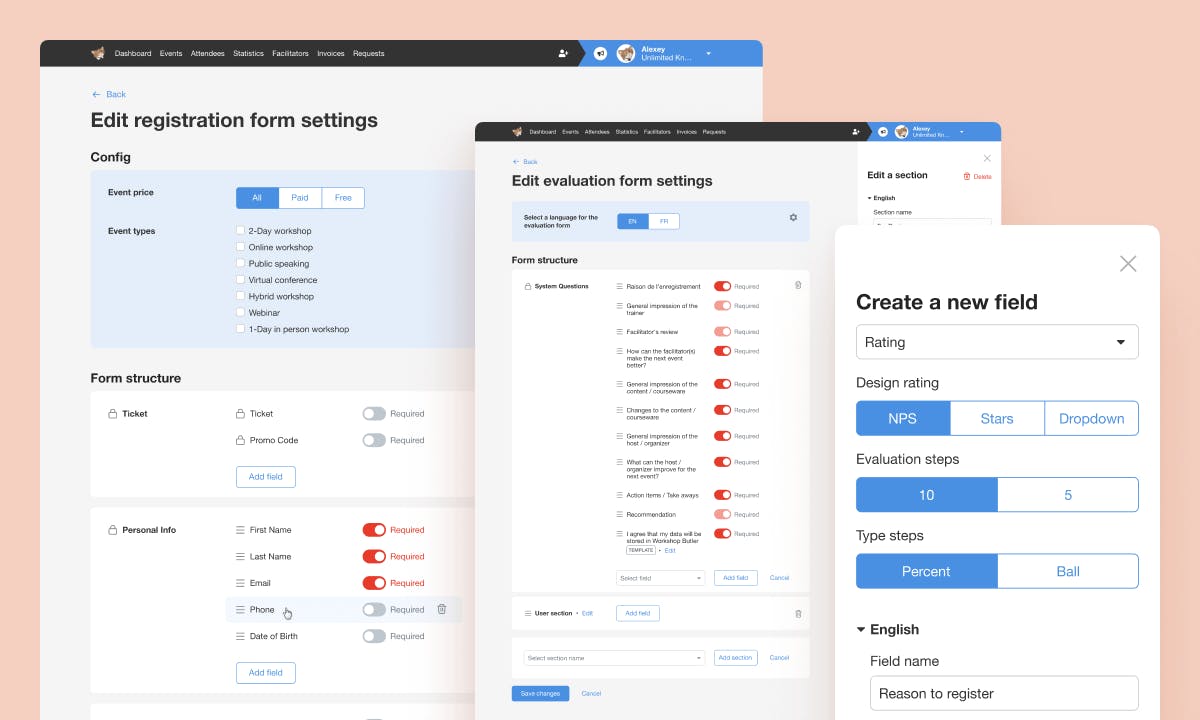This screenshot has height=720, width=1200.
Task: Open the gear settings icon in language bar
Action: pyautogui.click(x=793, y=217)
